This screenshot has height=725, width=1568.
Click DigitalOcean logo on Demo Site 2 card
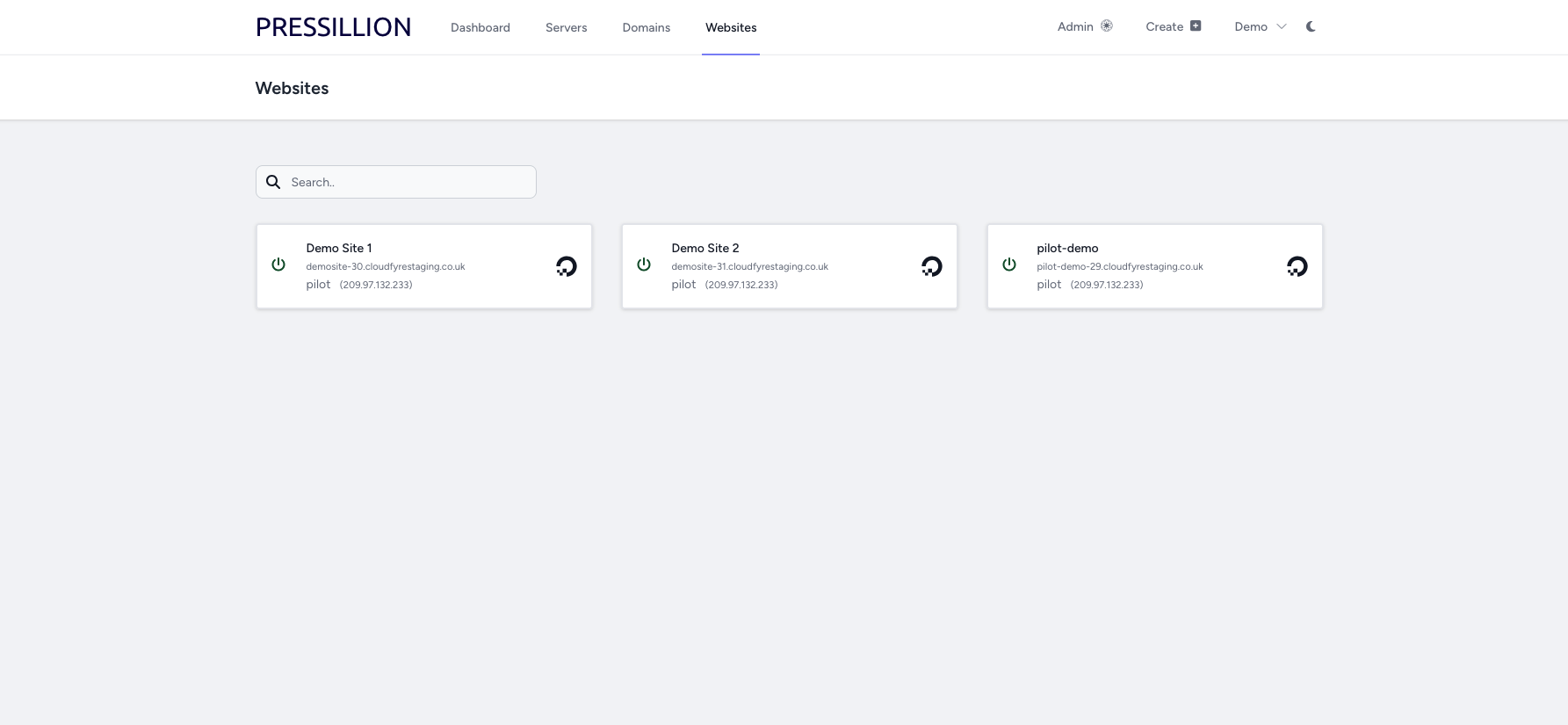point(932,266)
